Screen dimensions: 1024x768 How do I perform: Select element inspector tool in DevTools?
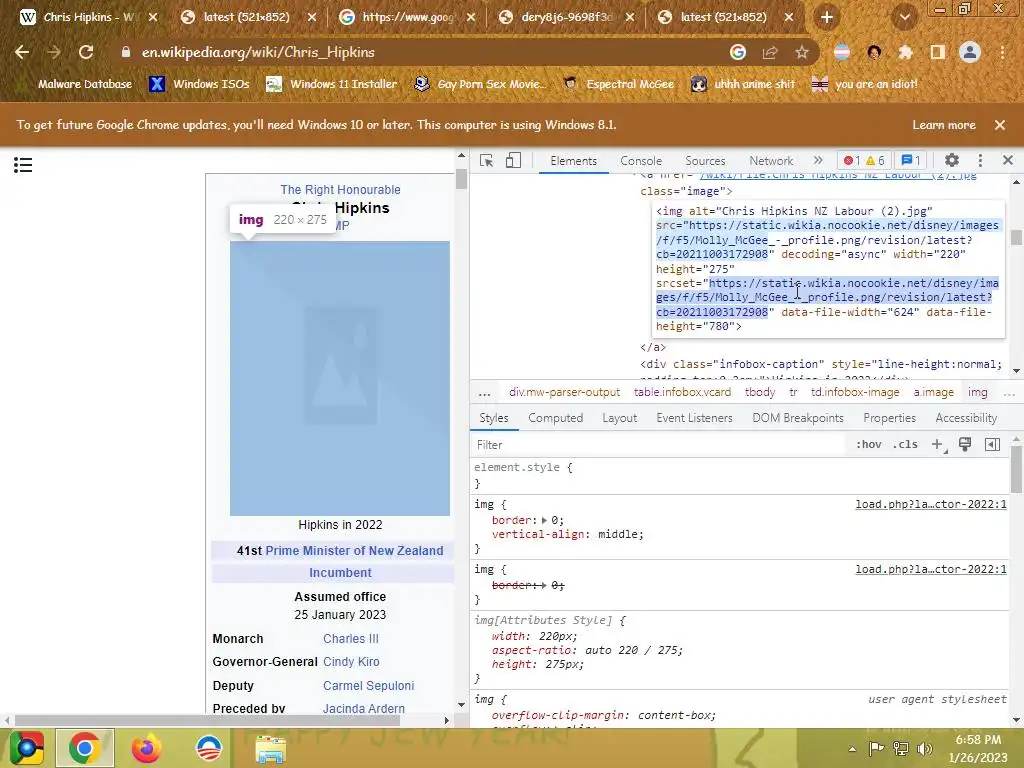pos(487,161)
